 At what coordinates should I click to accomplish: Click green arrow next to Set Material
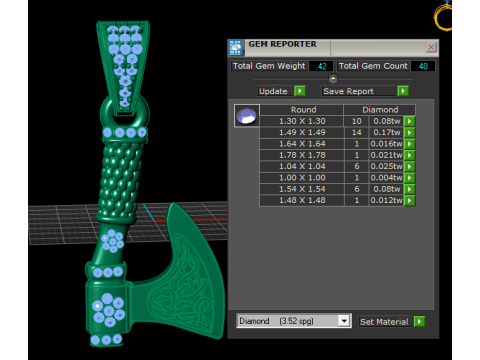(x=419, y=322)
